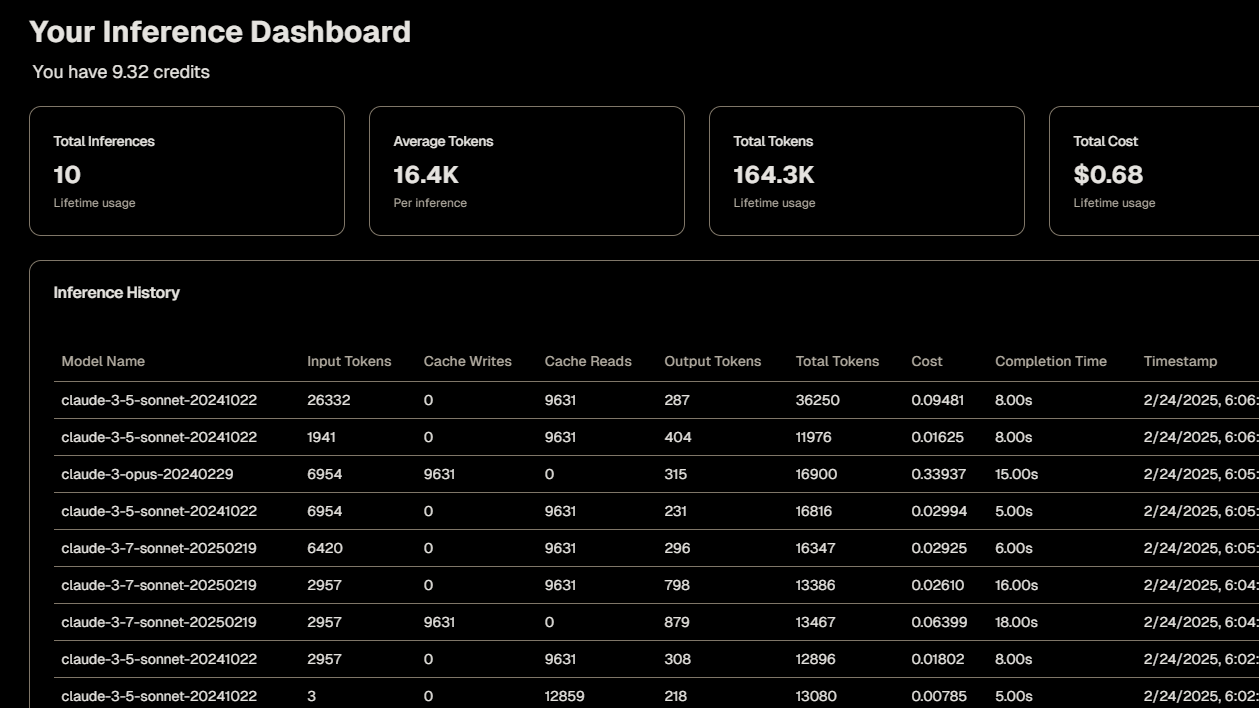Click the $0.68 Total Cost value
The width and height of the screenshot is (1259, 708).
pos(1108,175)
